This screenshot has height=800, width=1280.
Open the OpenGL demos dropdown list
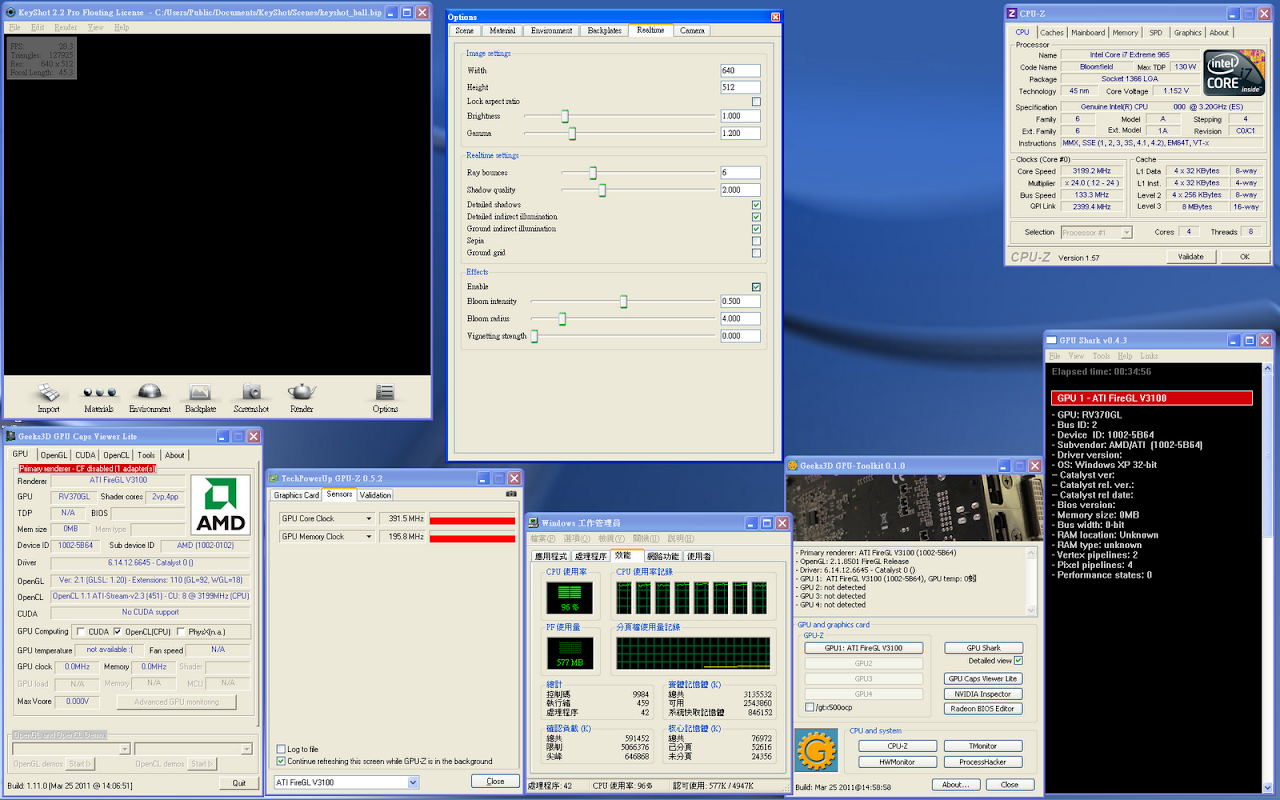[124, 748]
